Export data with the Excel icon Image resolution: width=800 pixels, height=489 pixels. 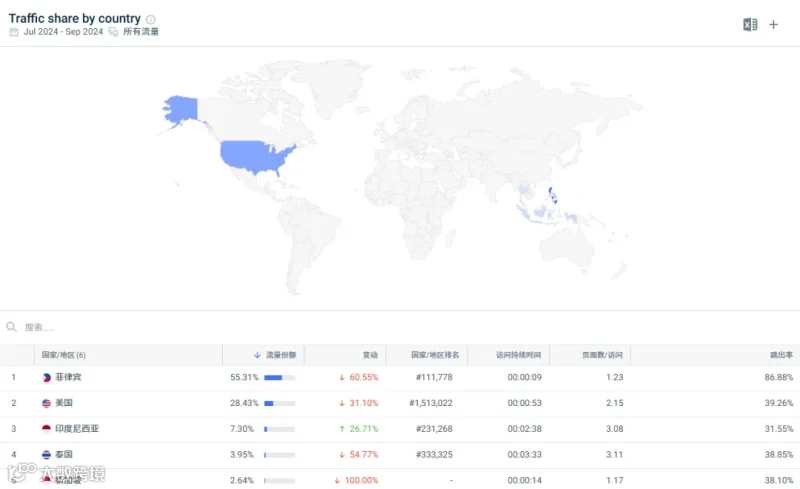coord(750,25)
